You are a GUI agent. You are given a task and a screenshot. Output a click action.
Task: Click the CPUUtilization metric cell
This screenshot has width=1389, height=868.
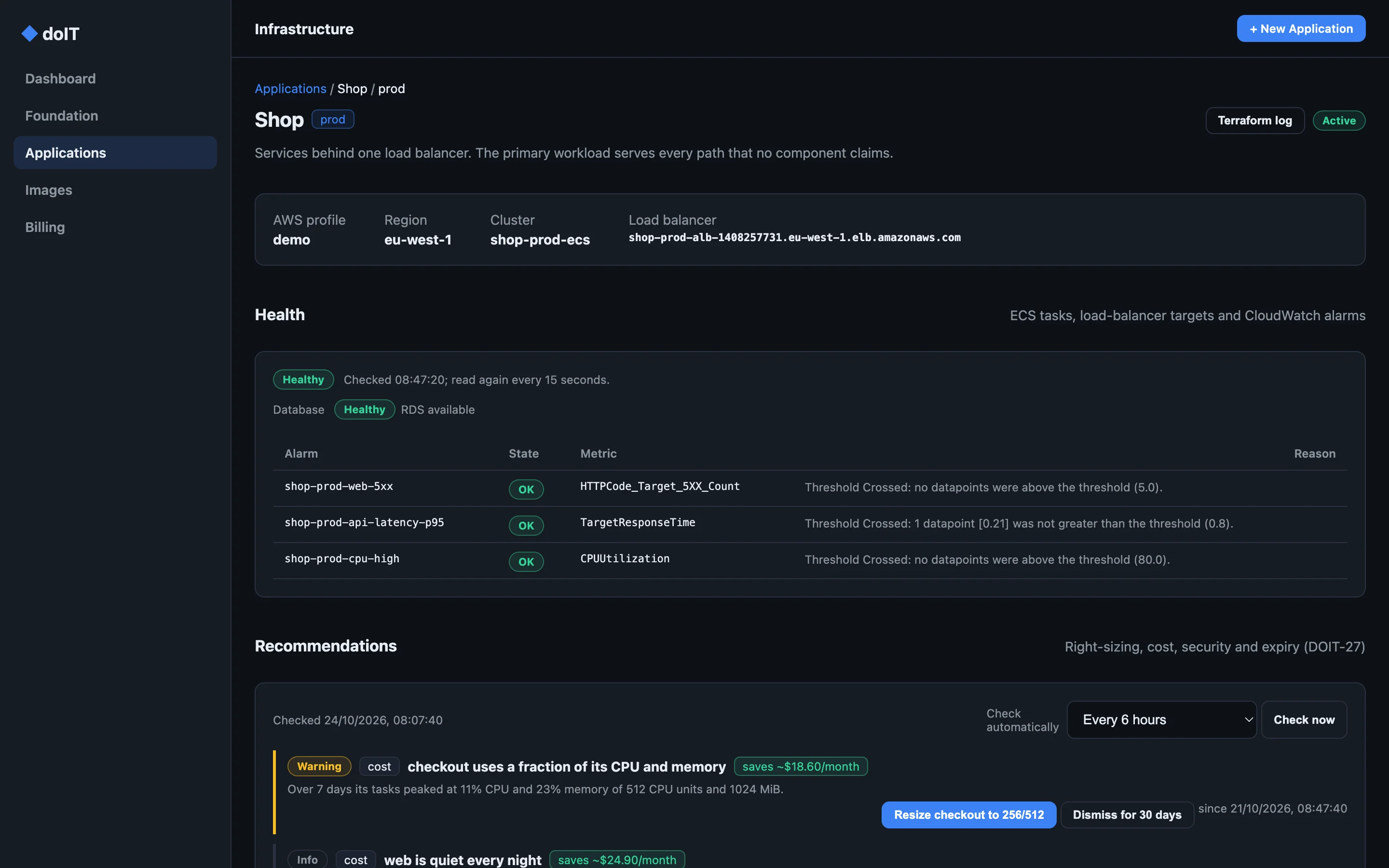[x=625, y=558]
